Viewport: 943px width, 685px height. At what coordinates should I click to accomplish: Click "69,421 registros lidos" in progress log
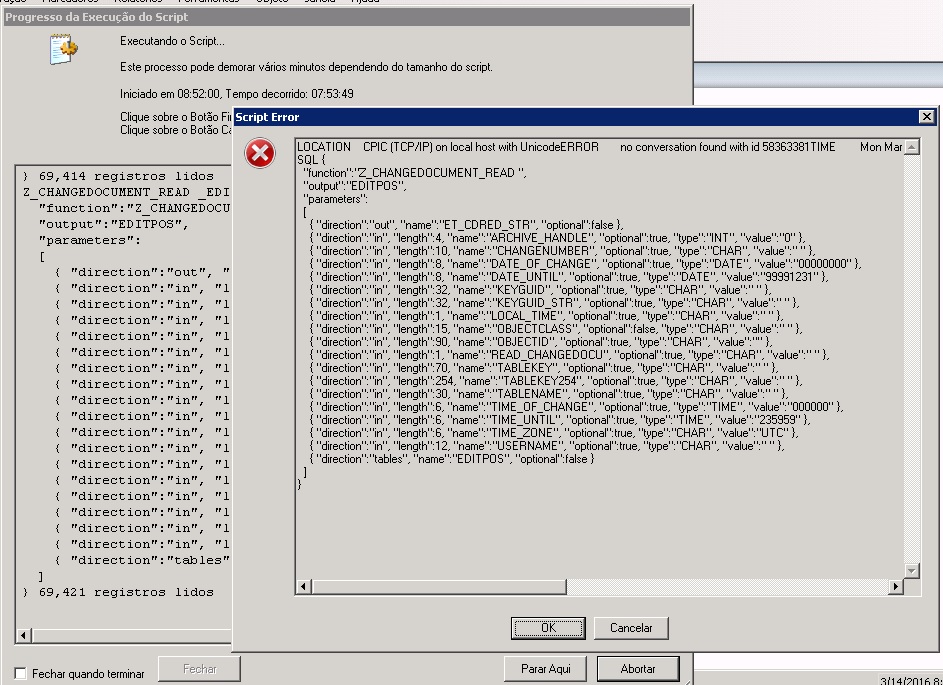pyautogui.click(x=126, y=592)
